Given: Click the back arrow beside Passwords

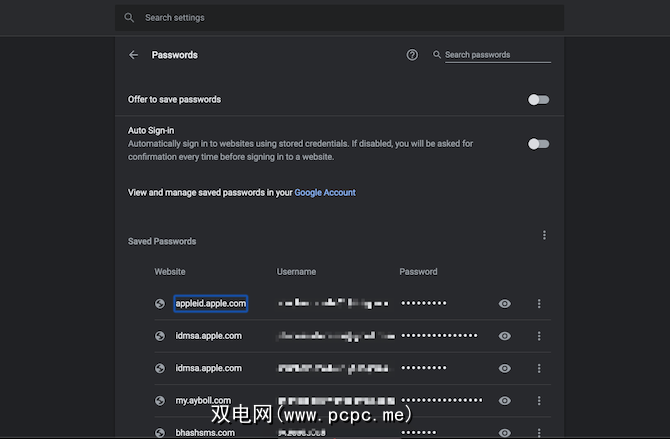Looking at the screenshot, I should (134, 56).
